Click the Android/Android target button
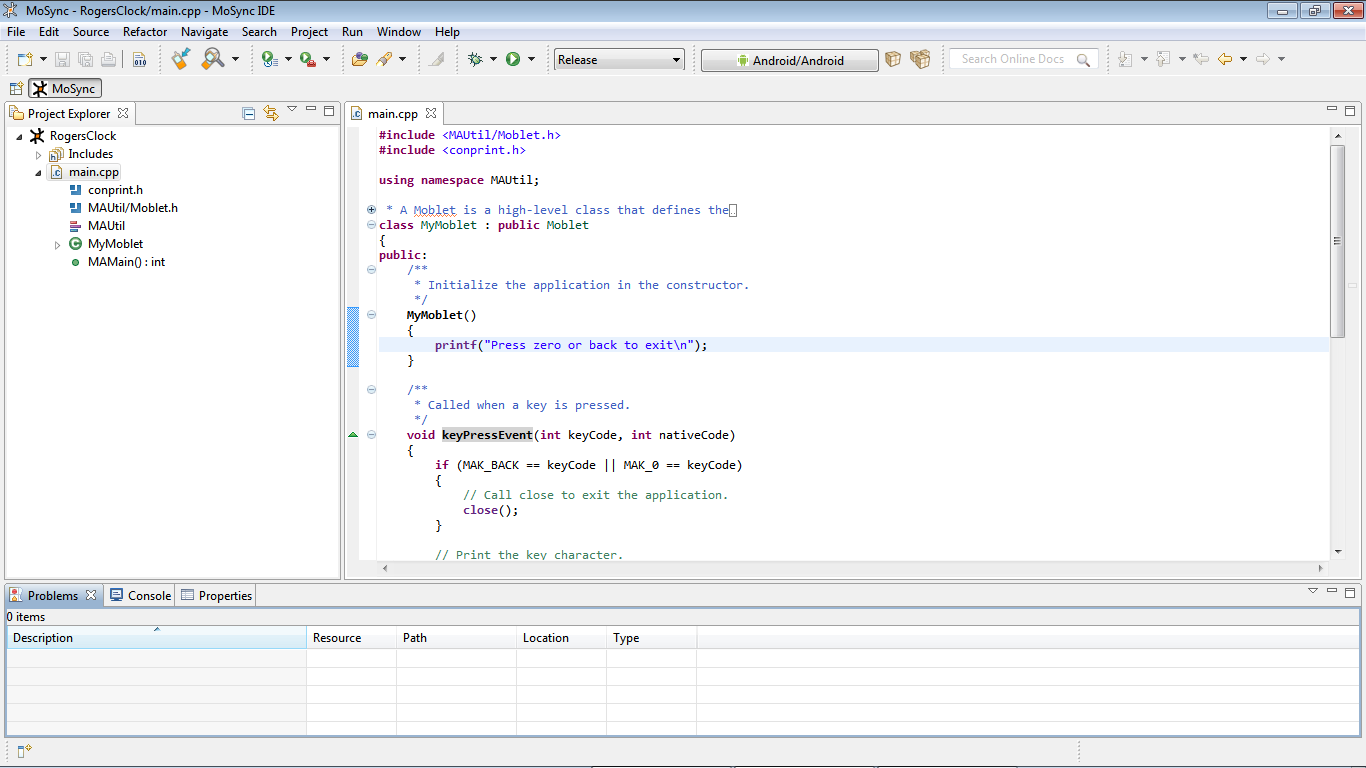1366x768 pixels. (789, 60)
